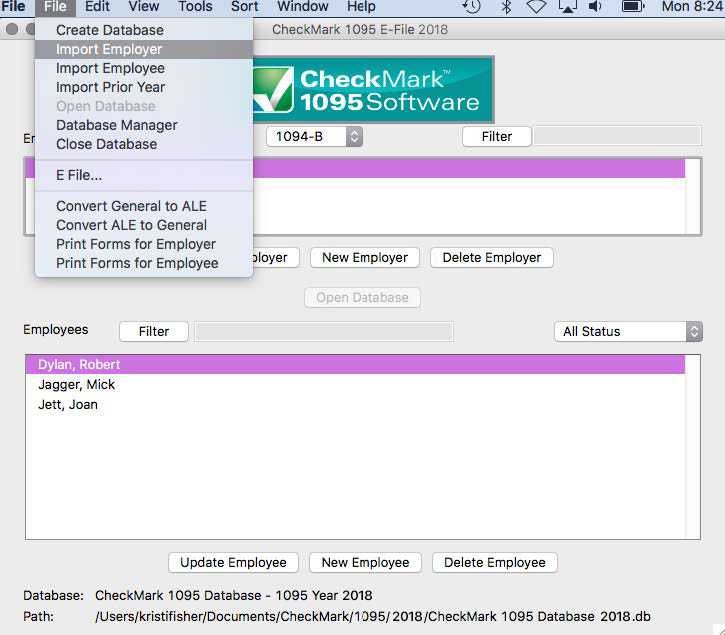Open the 1094-B form type dropdown
This screenshot has height=635, width=725.
click(313, 137)
